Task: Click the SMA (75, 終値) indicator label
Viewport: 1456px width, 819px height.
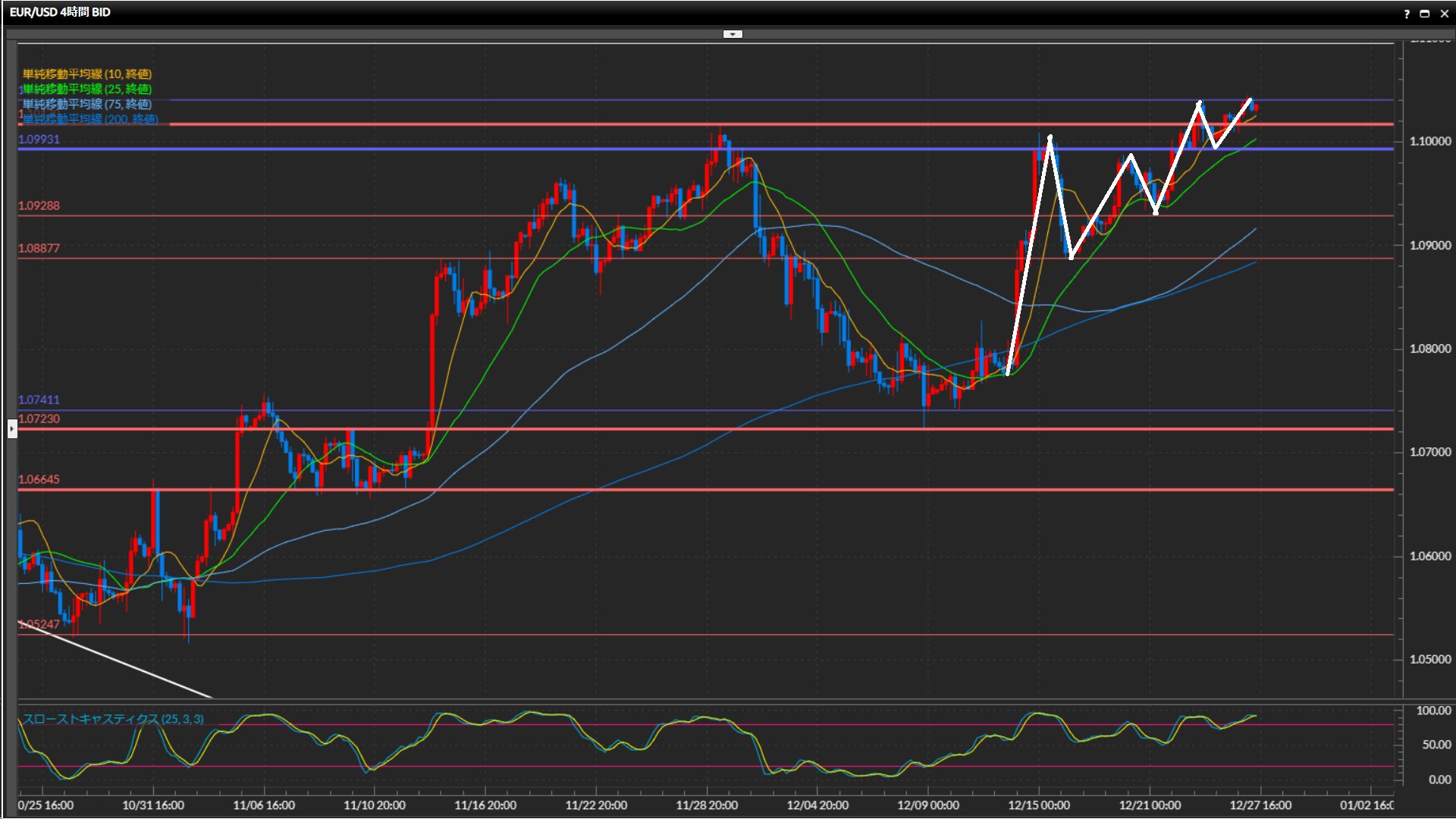Action: (87, 104)
